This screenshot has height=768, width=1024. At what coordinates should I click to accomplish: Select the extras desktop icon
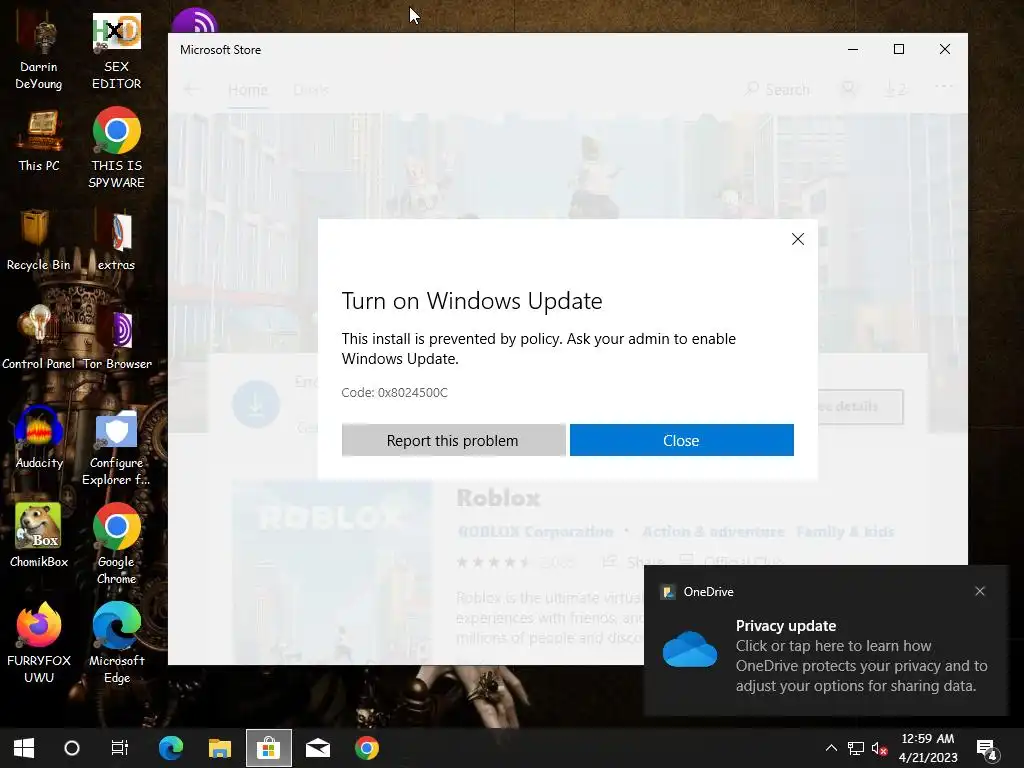pyautogui.click(x=116, y=240)
